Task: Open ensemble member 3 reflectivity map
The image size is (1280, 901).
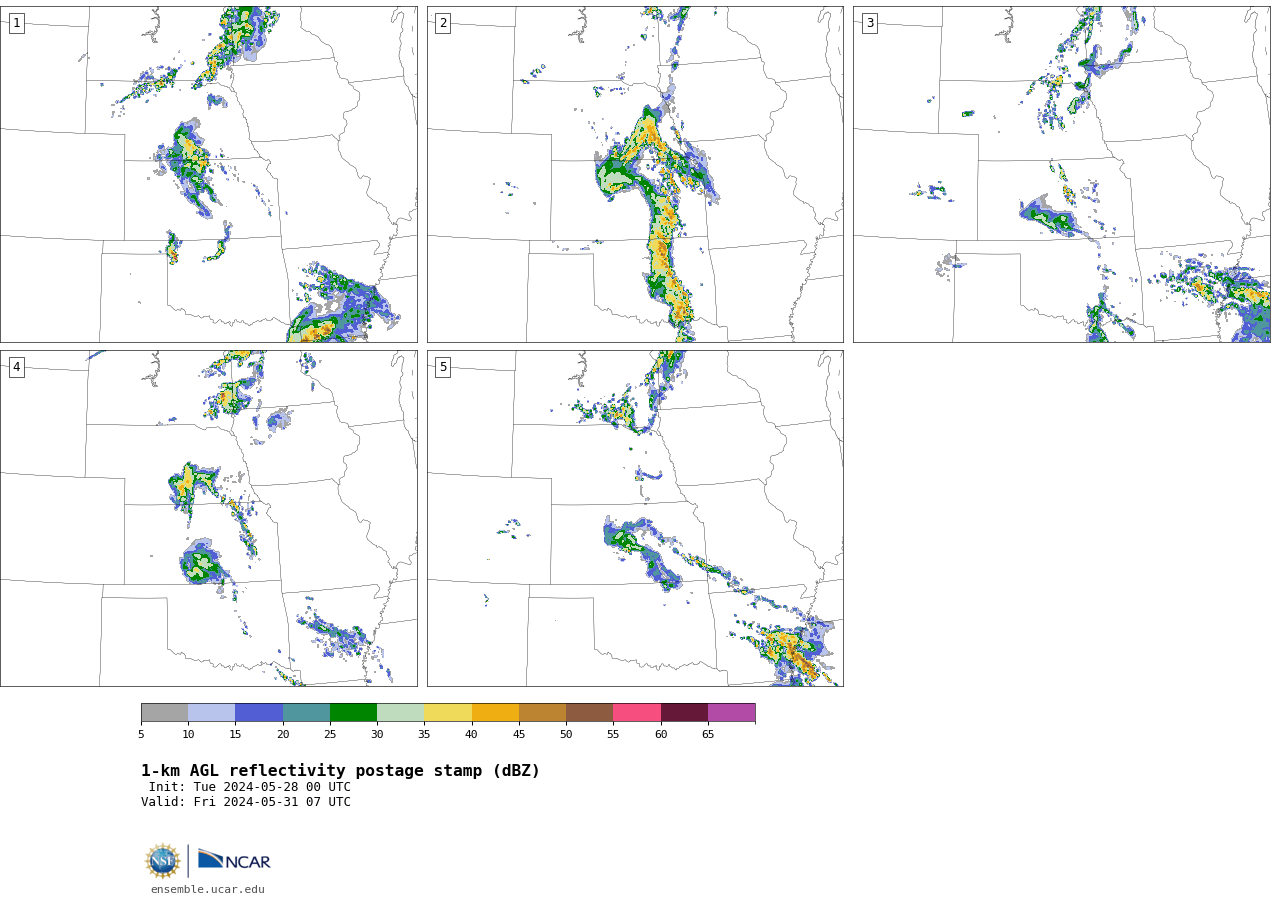Action: point(1061,174)
